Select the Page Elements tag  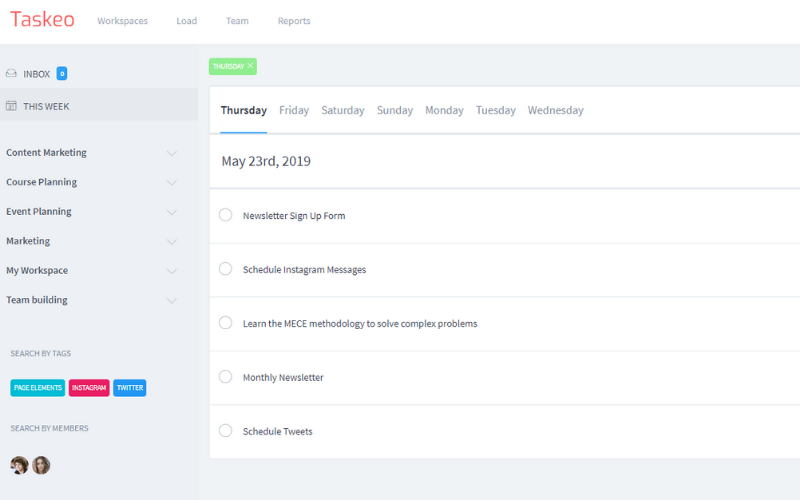[38, 388]
